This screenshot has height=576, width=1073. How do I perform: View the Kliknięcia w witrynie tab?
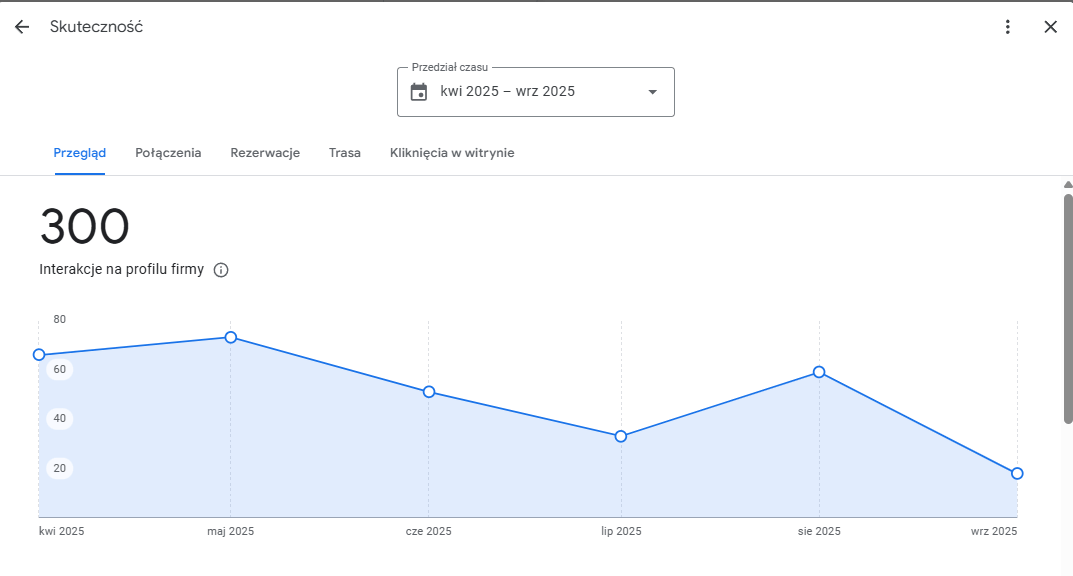point(452,153)
